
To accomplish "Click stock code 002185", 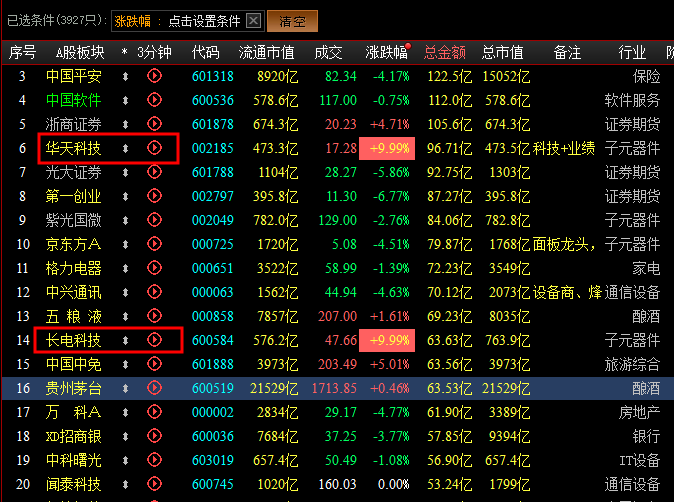I will (x=213, y=149).
